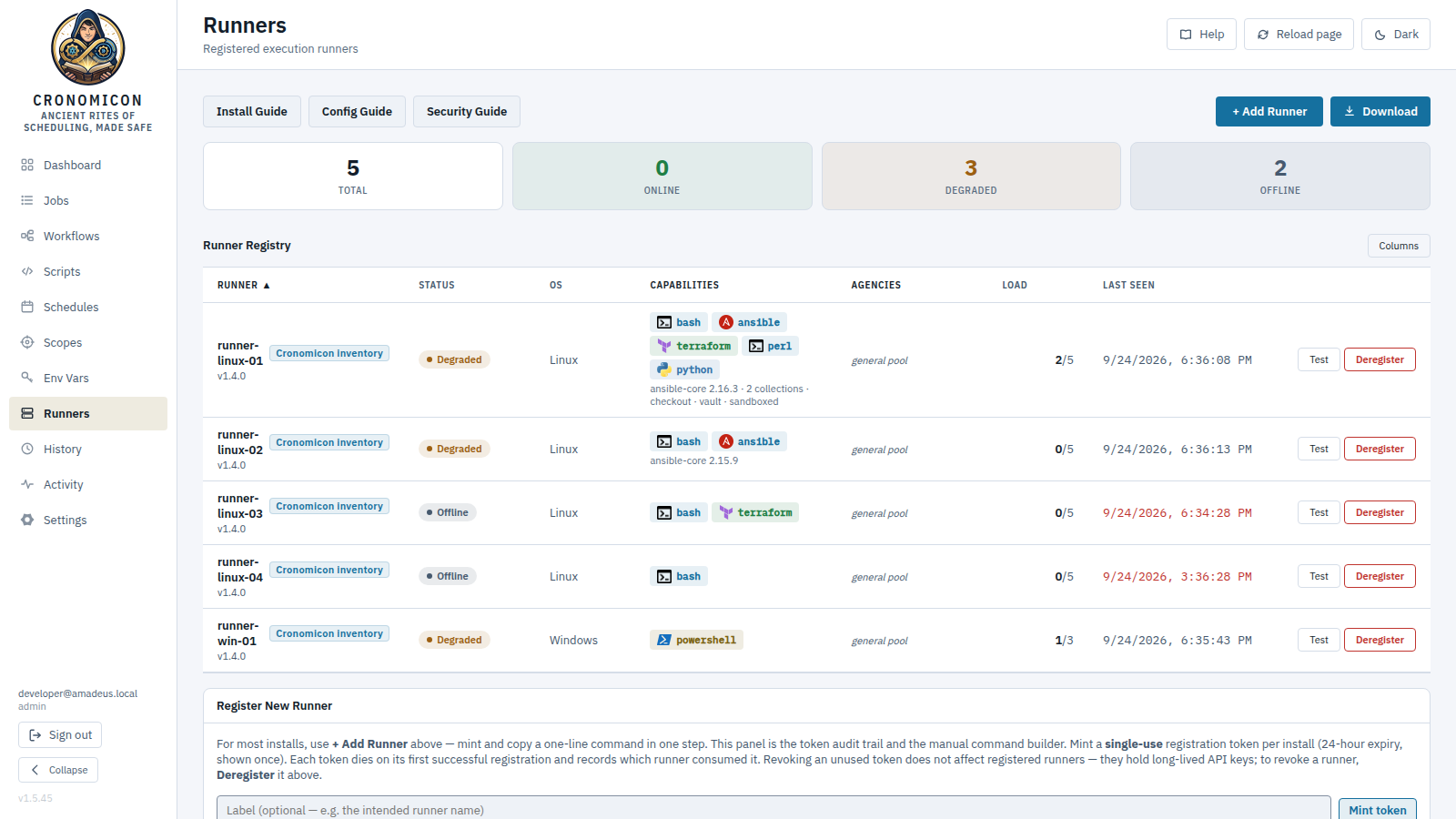Screen dimensions: 1456x819
Task: Filter by the Degraded runners card
Action: (x=971, y=177)
